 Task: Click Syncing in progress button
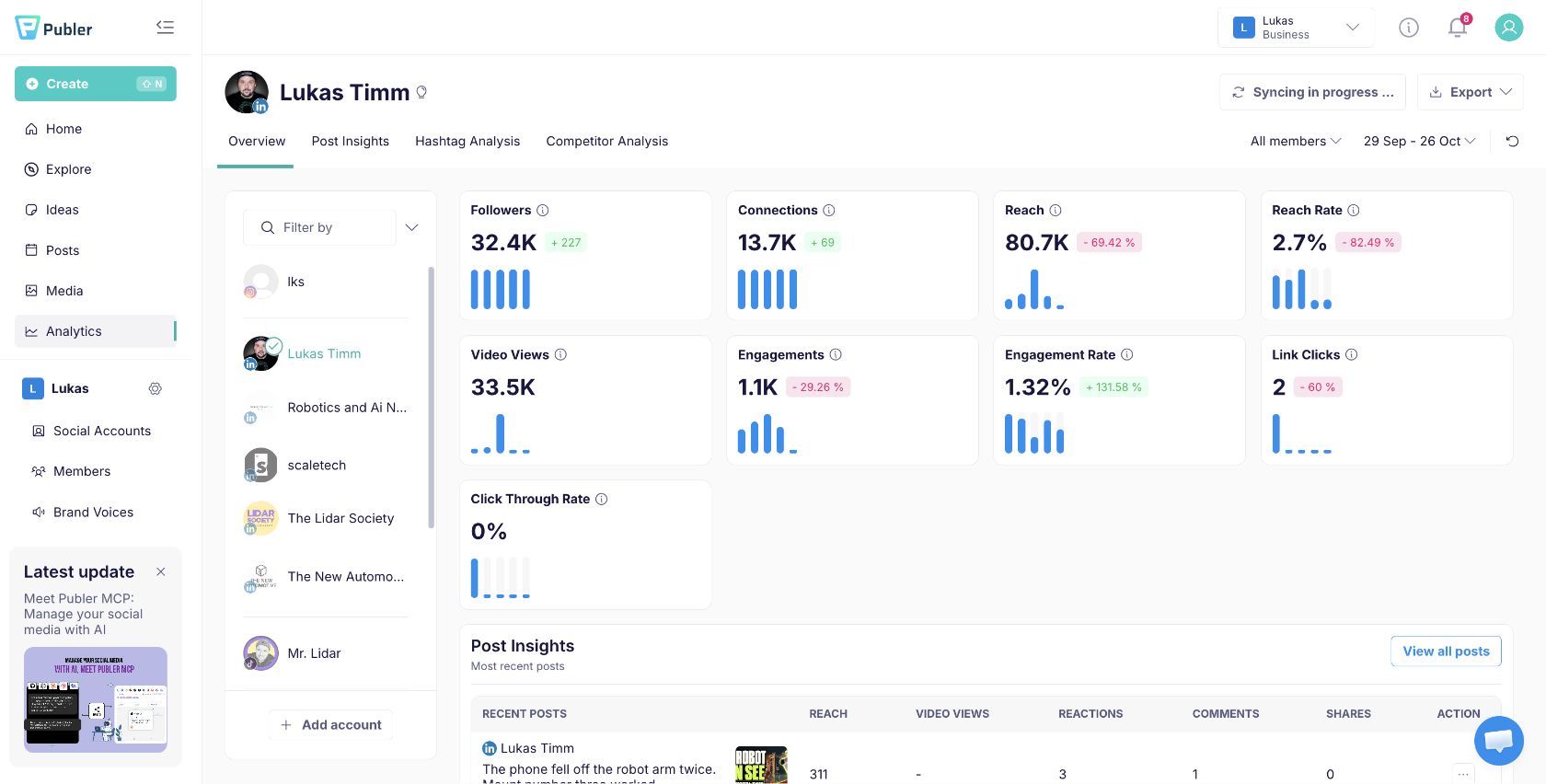point(1312,92)
